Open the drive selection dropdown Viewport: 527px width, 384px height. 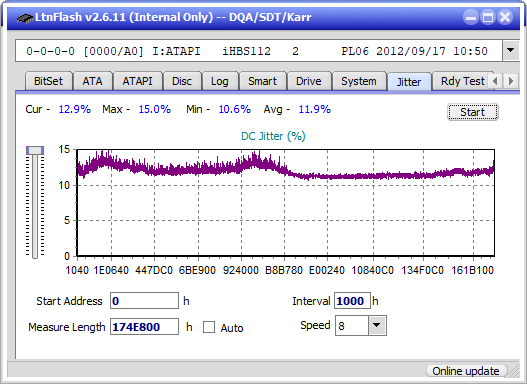(511, 51)
